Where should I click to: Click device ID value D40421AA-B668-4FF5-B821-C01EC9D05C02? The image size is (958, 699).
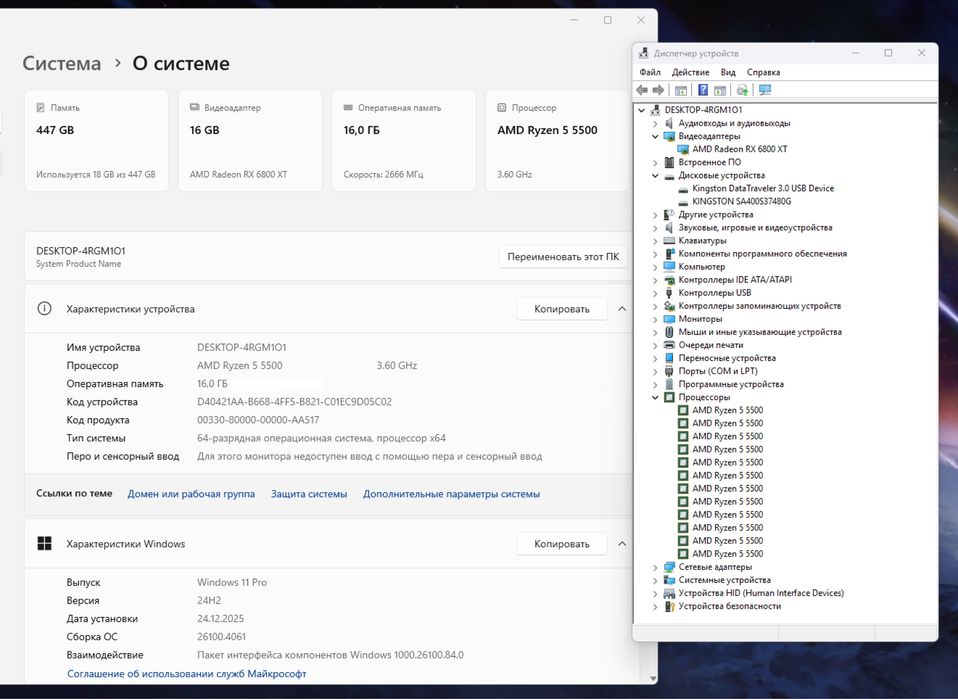tap(294, 401)
